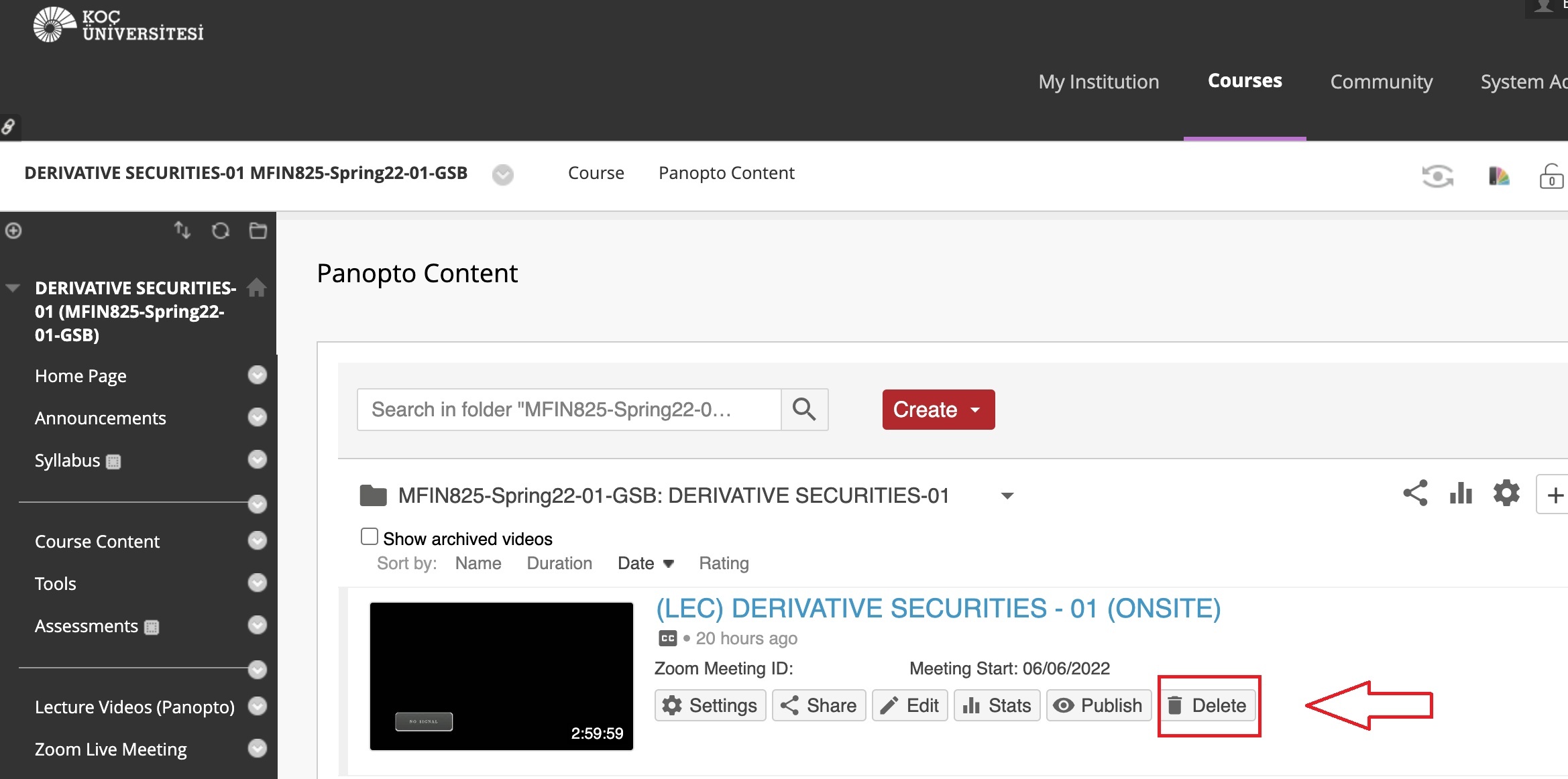Expand the MFIN825 folder dropdown arrow
The height and width of the screenshot is (779, 1568).
pos(1007,496)
